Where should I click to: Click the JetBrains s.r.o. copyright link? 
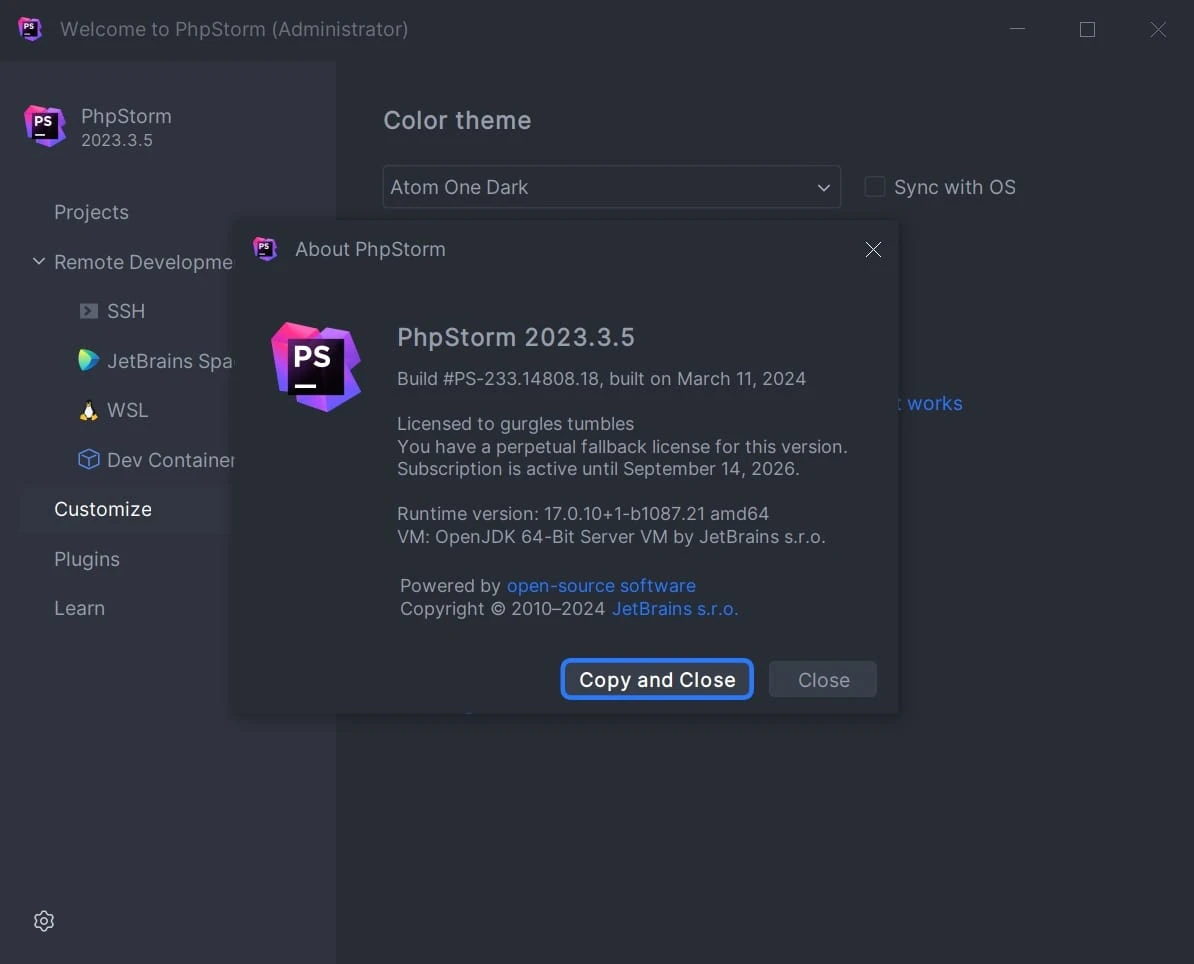tap(675, 609)
